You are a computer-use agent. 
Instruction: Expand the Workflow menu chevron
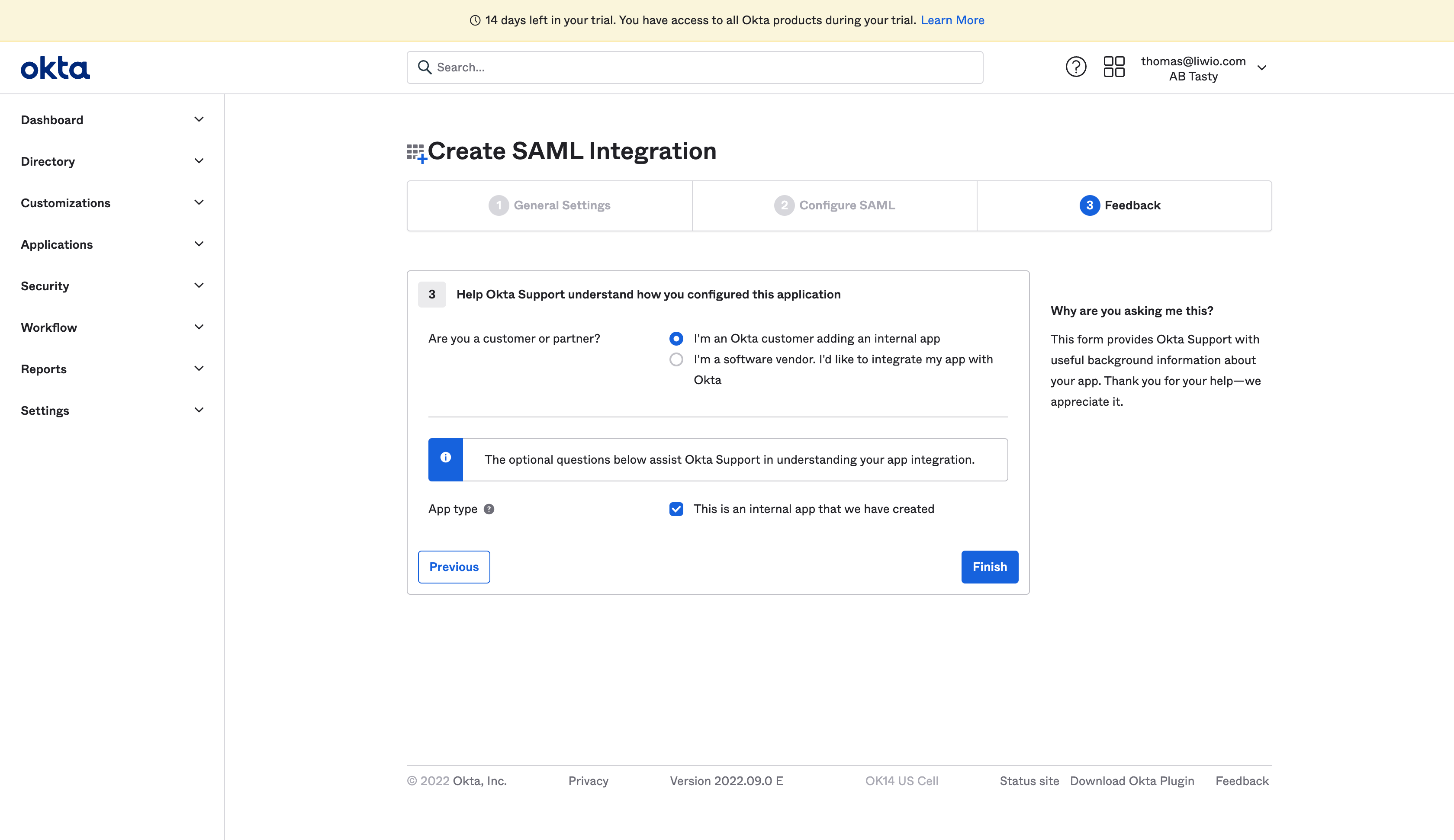(199, 327)
